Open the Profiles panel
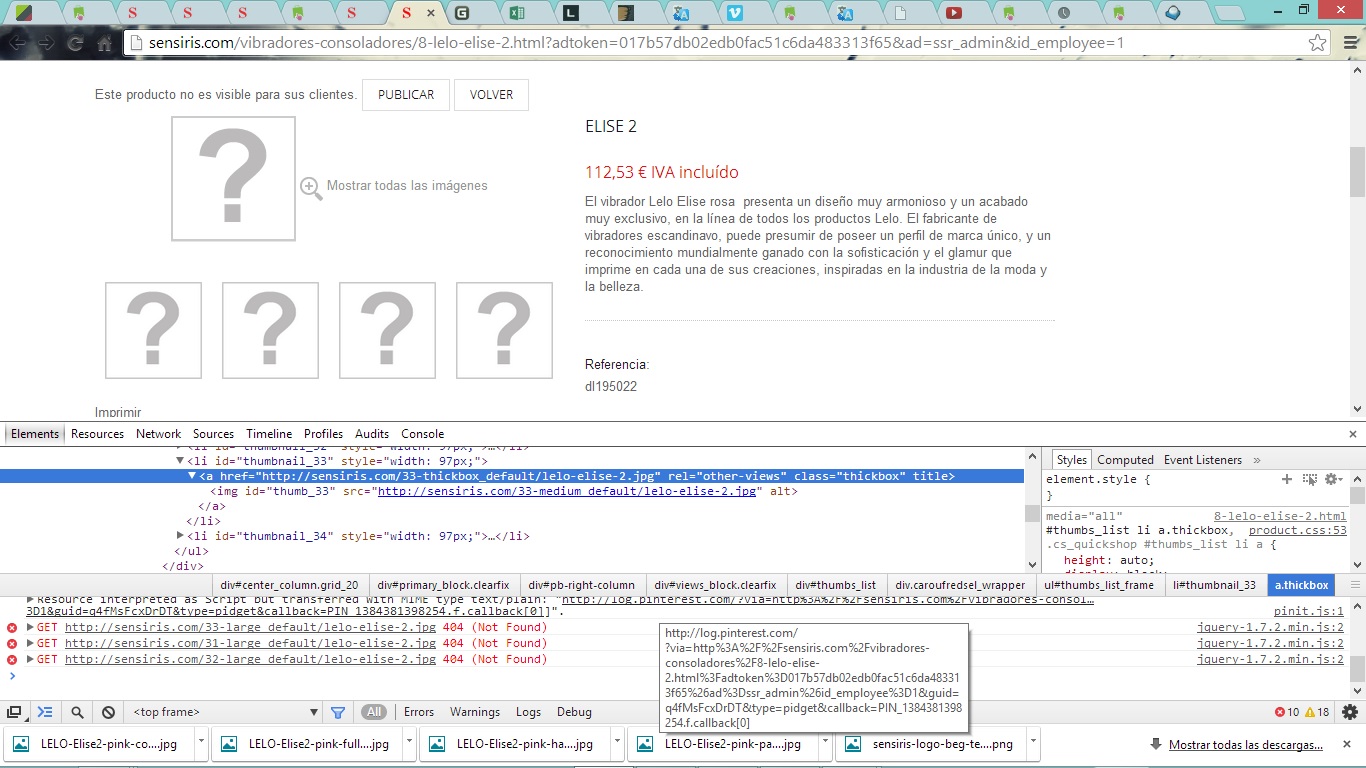This screenshot has width=1366, height=768. (324, 434)
